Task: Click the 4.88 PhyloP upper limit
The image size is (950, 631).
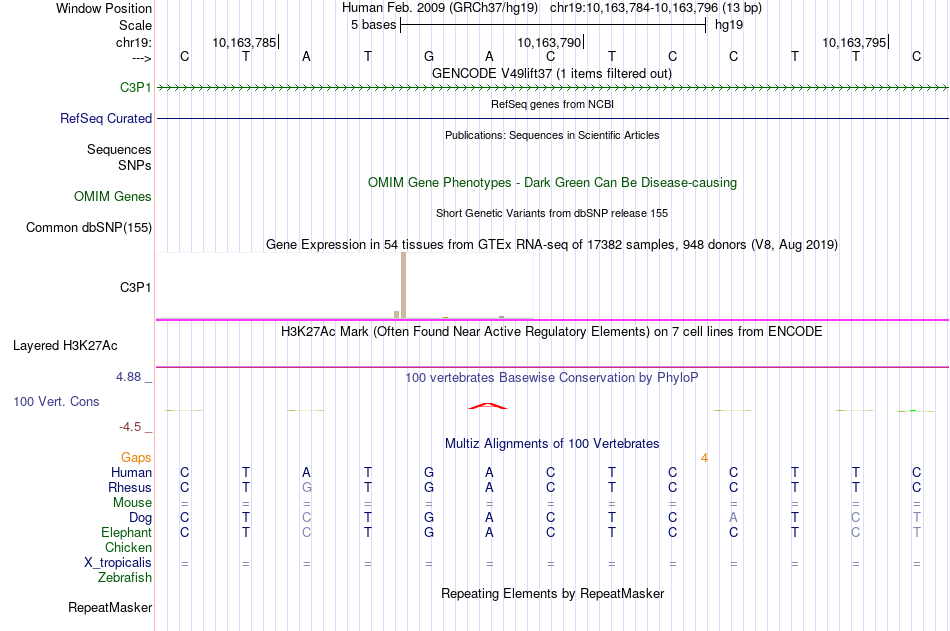Action: [128, 377]
